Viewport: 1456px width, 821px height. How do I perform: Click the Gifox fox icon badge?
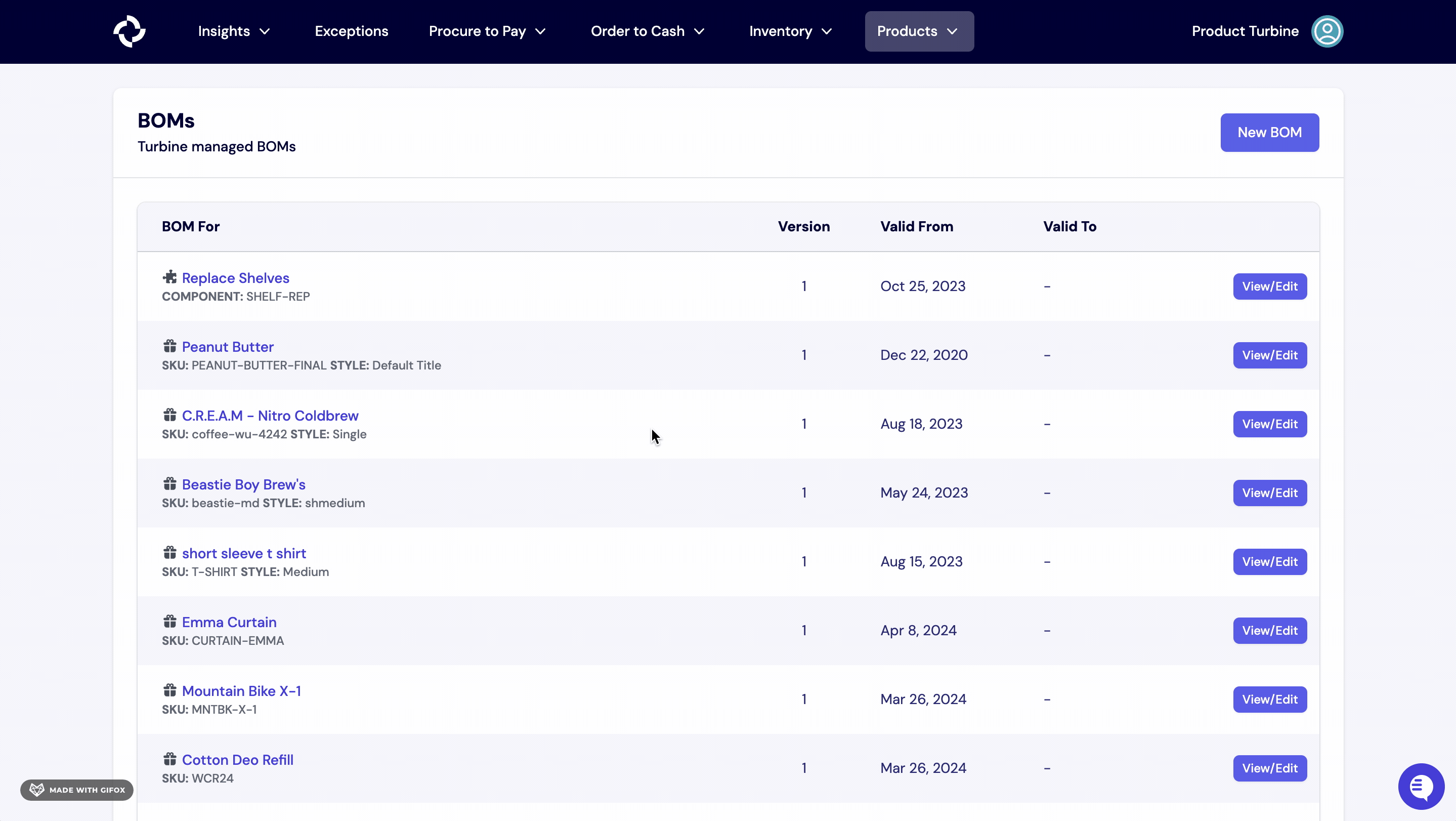tap(36, 789)
